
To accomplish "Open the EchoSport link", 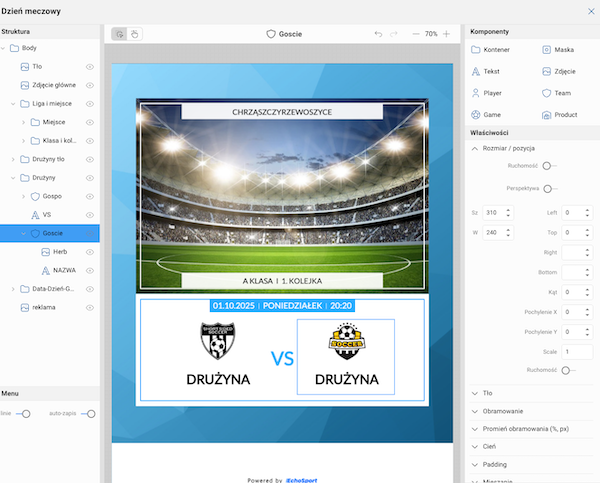I will 302,480.
